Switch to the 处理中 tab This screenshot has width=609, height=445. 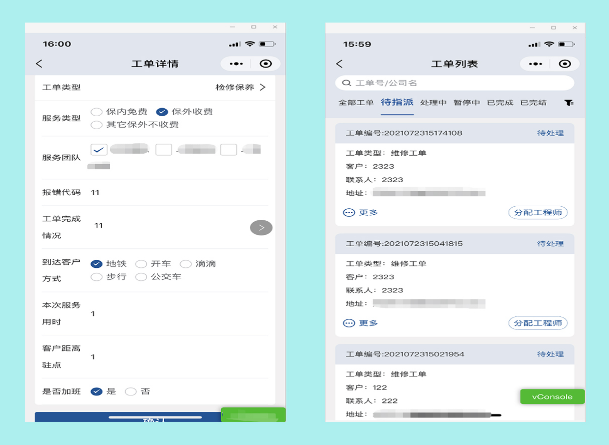[x=433, y=103]
